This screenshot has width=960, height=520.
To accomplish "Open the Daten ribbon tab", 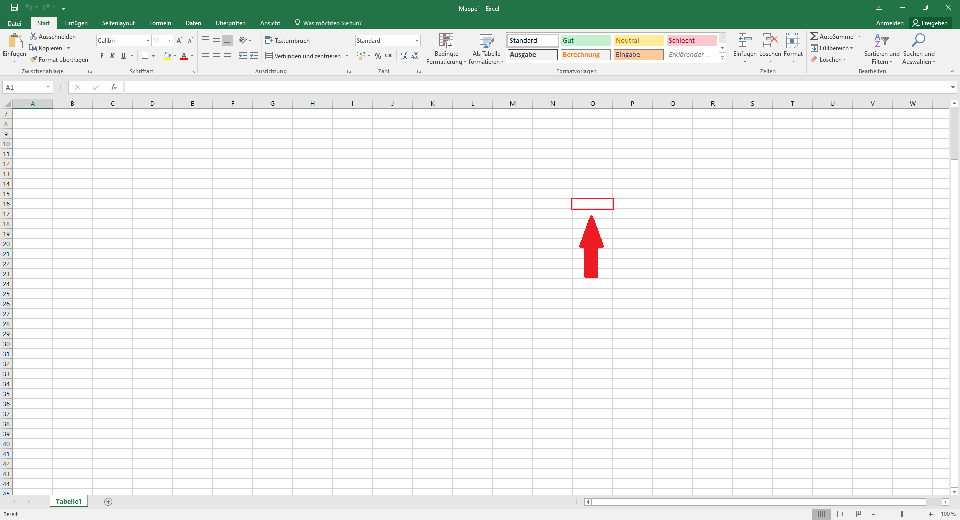I will (193, 23).
